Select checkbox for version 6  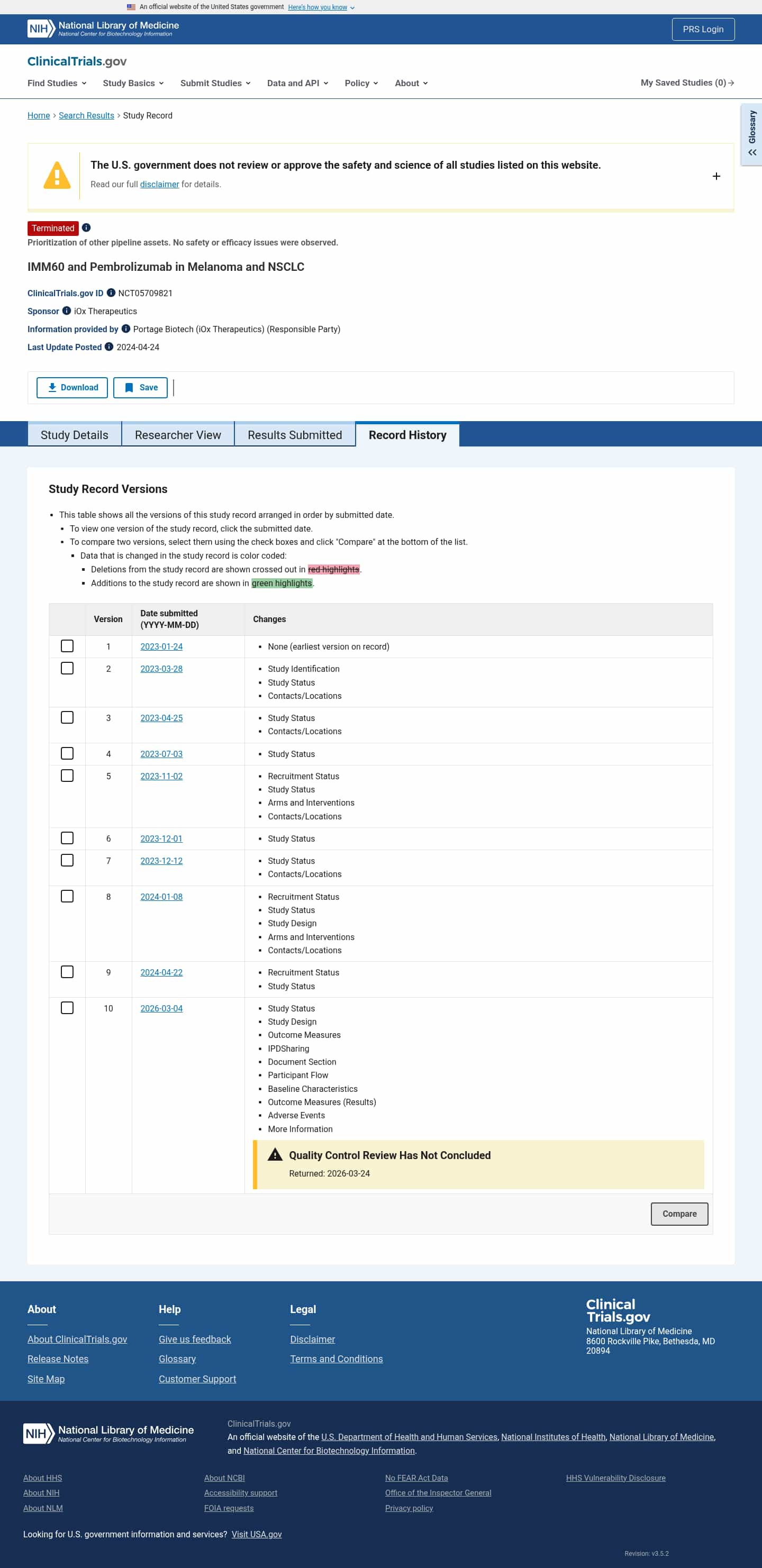[x=67, y=837]
